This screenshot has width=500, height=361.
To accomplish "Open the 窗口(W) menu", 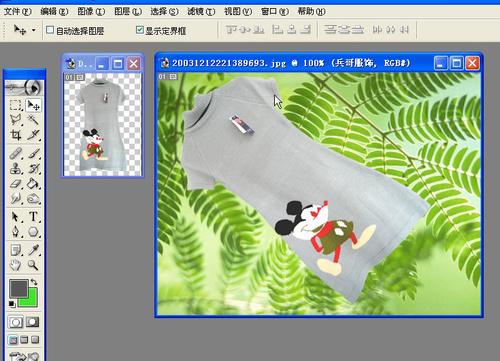I will (x=275, y=12).
